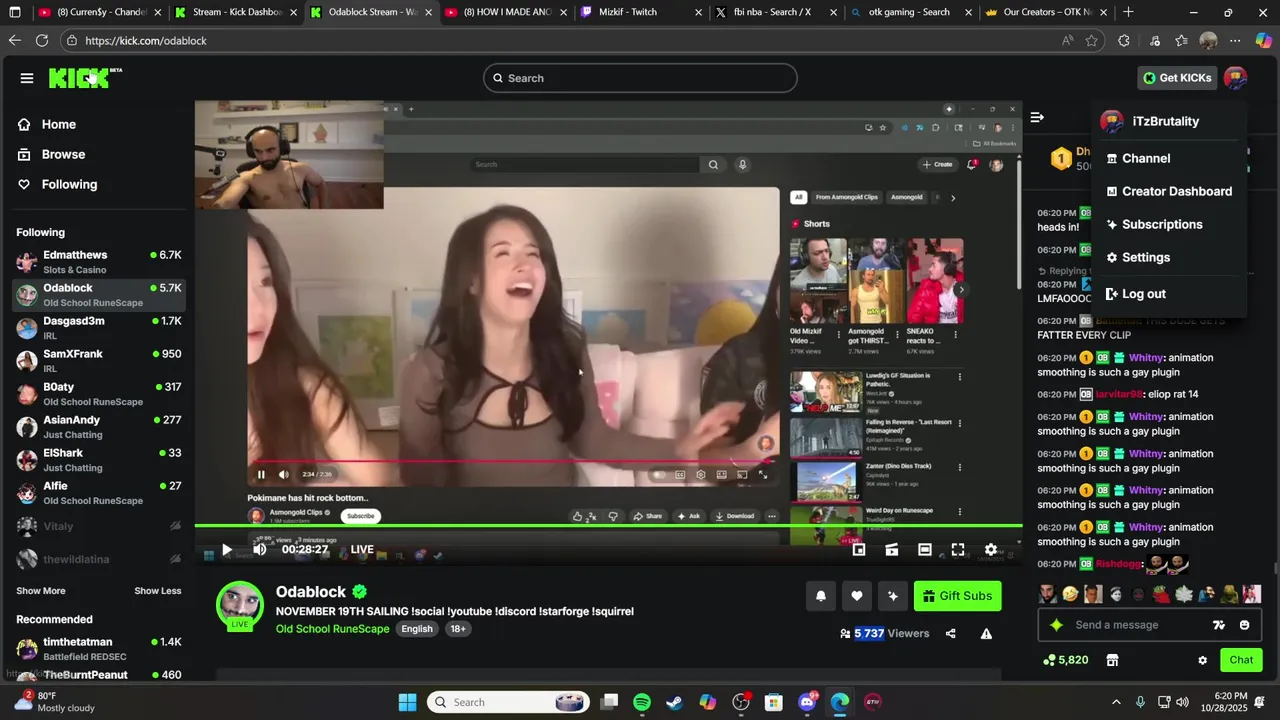
Task: Toggle the profile avatar menu
Action: click(1235, 78)
